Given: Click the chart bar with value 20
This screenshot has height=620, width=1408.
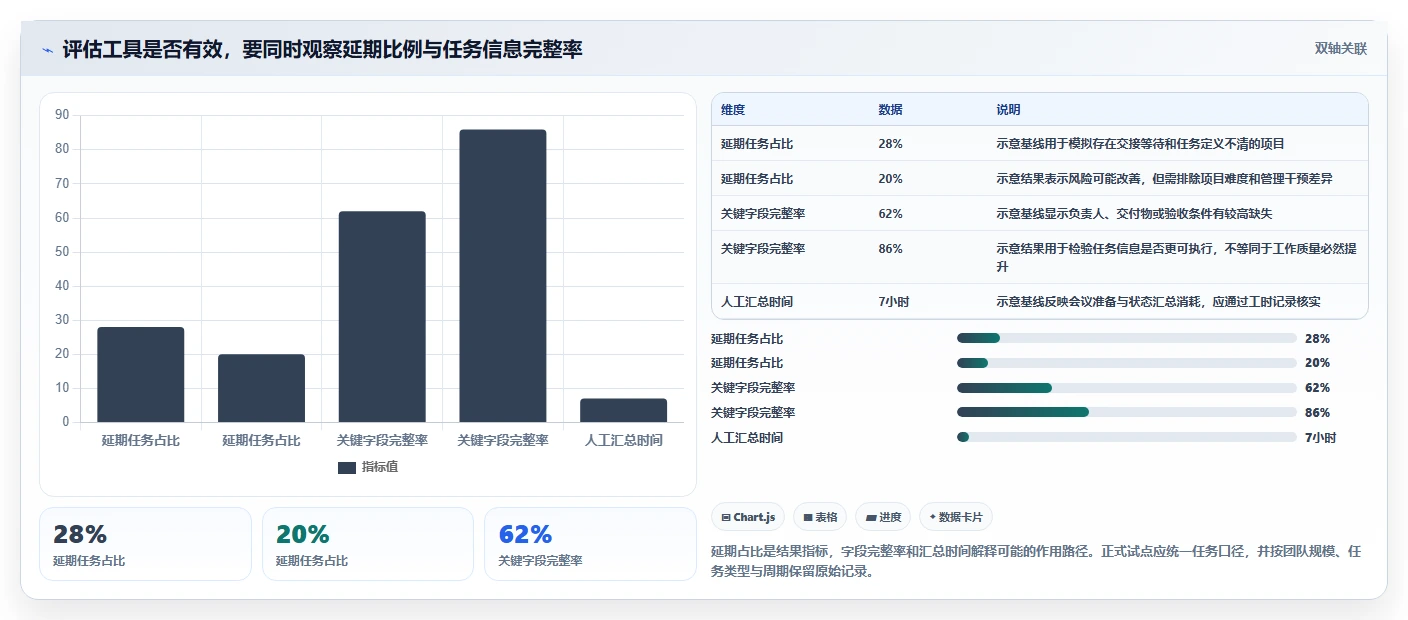Looking at the screenshot, I should tap(261, 388).
